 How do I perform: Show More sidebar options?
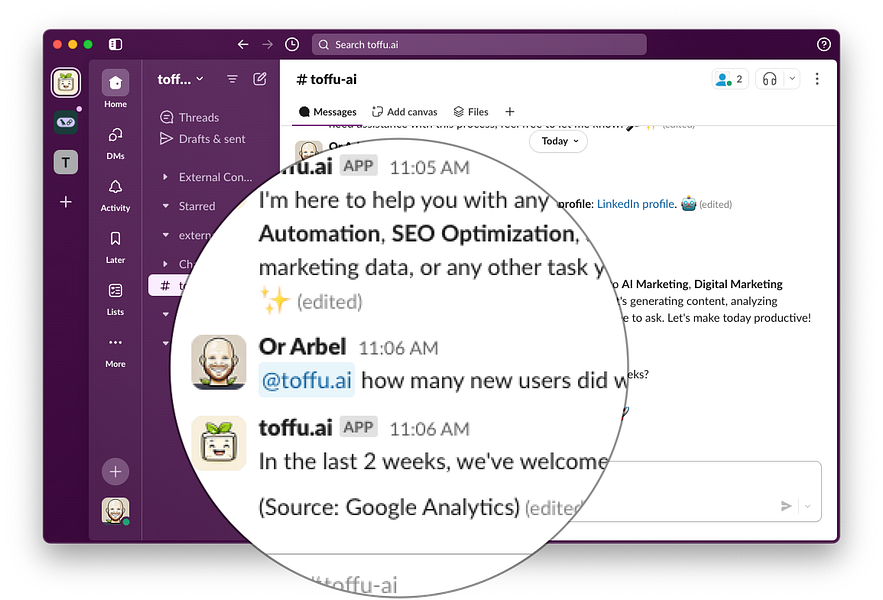[x=115, y=352]
